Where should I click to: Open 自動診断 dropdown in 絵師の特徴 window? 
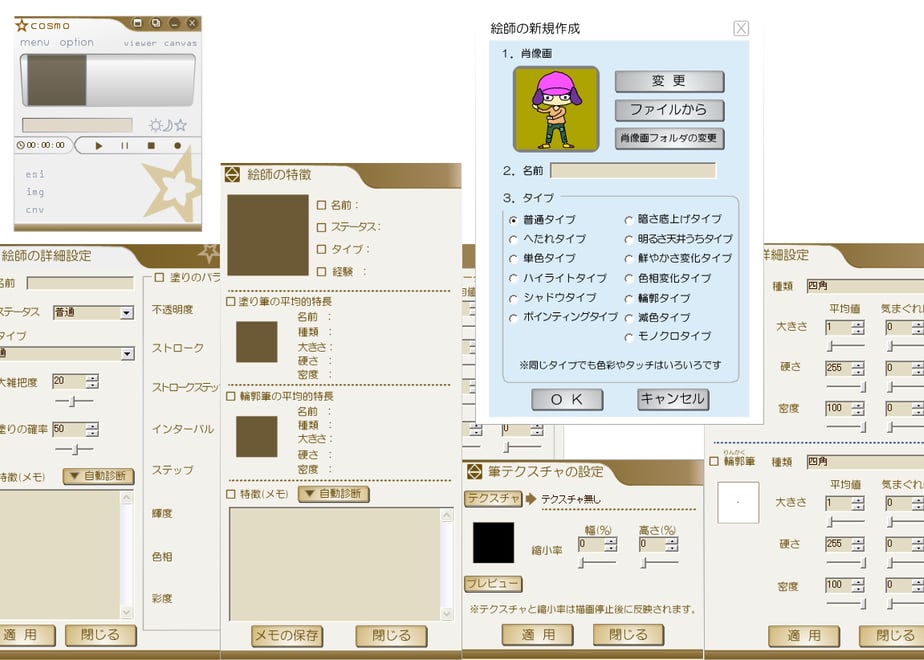click(334, 494)
